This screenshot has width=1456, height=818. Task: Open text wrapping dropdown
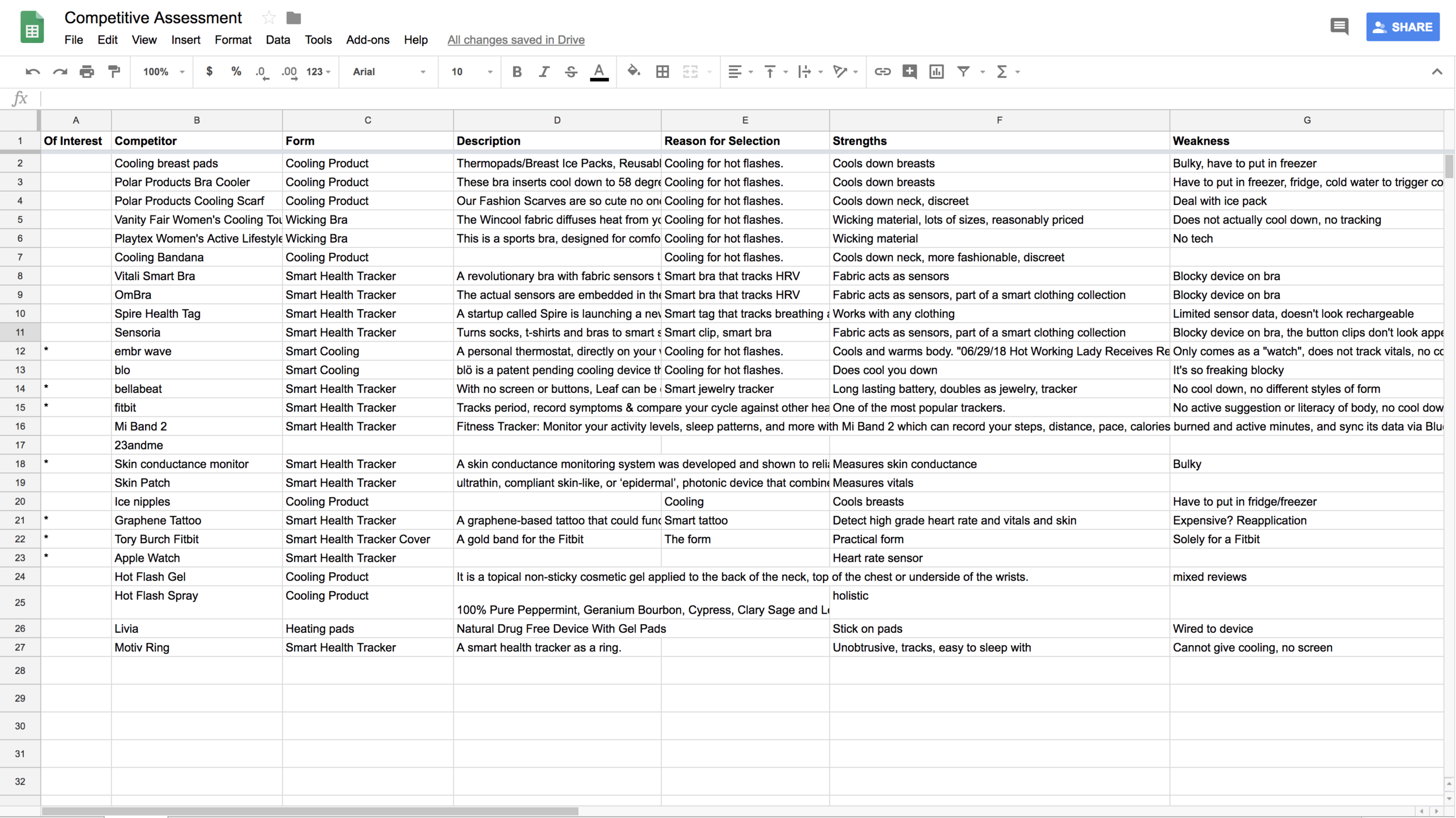click(x=810, y=72)
